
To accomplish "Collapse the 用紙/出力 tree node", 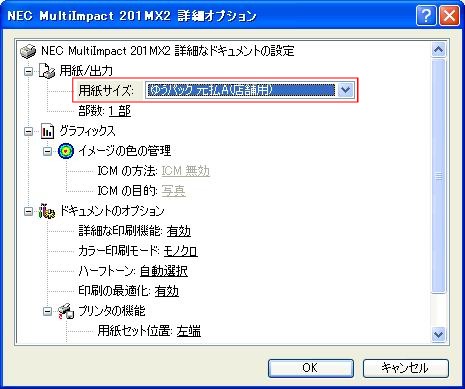I will pyautogui.click(x=29, y=71).
